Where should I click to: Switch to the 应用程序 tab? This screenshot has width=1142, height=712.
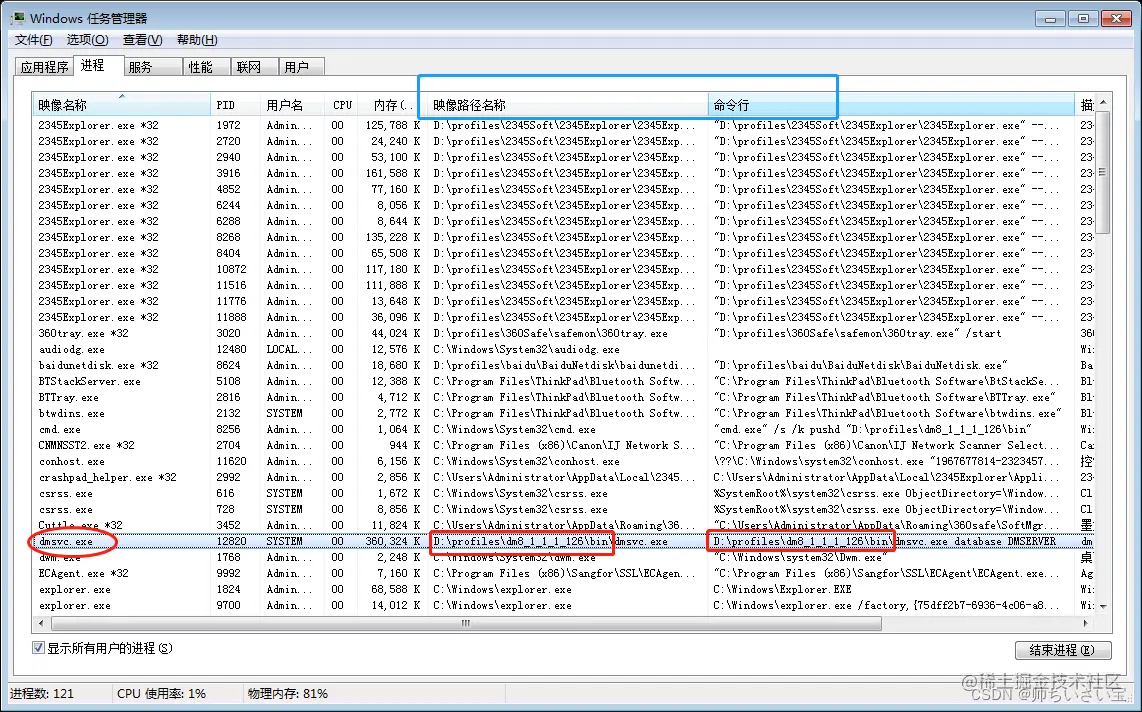pyautogui.click(x=44, y=67)
